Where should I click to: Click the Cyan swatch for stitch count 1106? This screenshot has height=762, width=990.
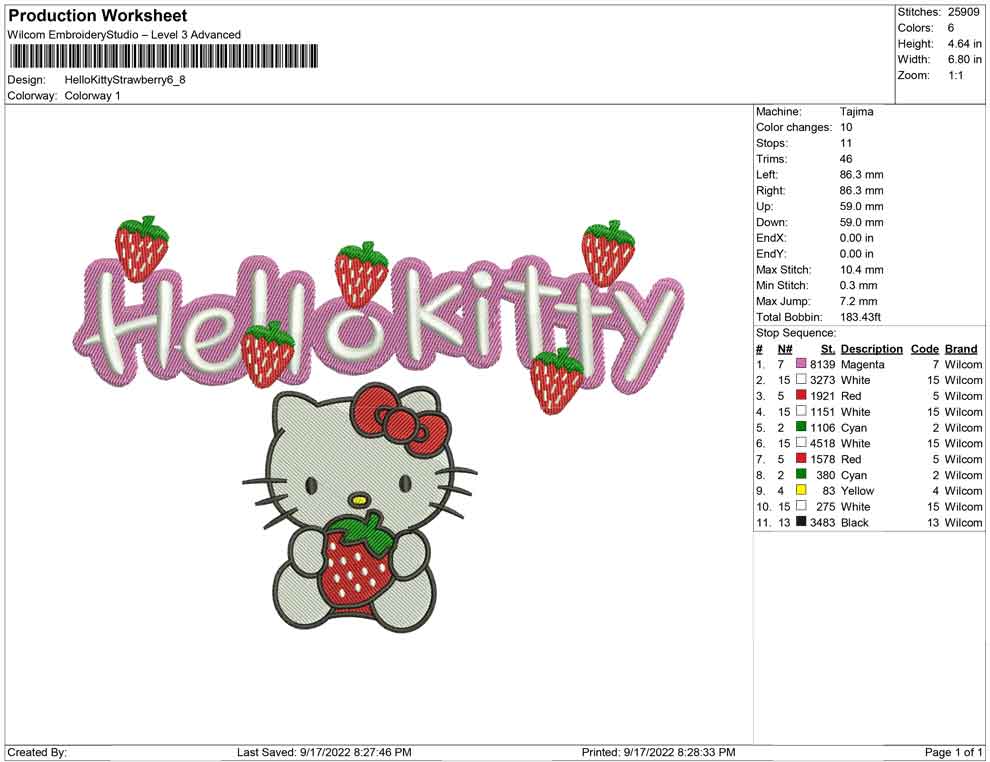pos(801,427)
